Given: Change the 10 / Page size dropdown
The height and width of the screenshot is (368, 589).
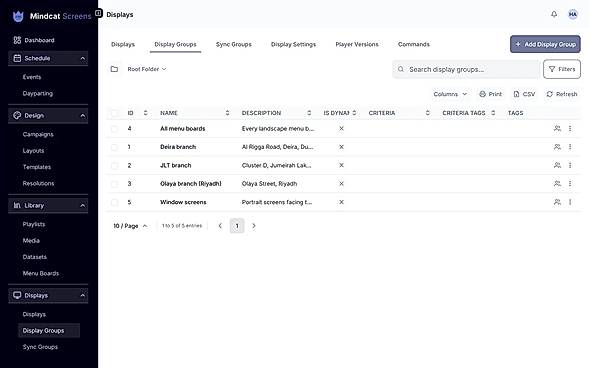Looking at the screenshot, I should tap(130, 226).
